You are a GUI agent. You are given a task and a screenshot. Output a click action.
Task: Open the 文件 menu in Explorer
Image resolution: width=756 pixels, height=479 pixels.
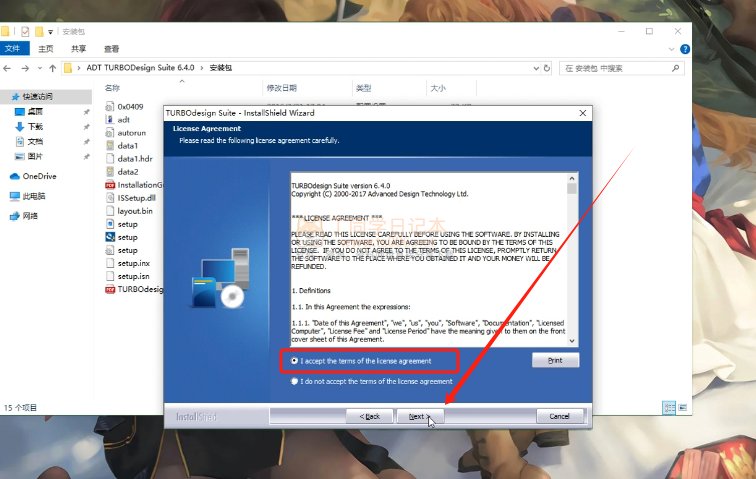coord(13,49)
